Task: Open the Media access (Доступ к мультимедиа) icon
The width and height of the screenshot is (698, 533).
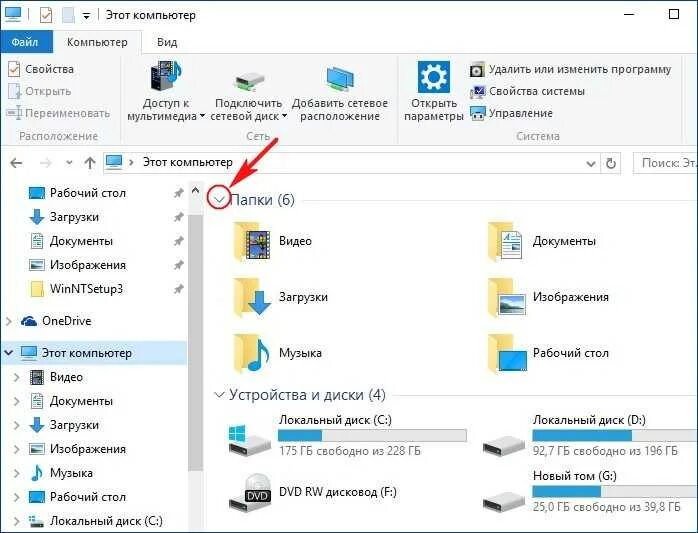Action: click(166, 76)
